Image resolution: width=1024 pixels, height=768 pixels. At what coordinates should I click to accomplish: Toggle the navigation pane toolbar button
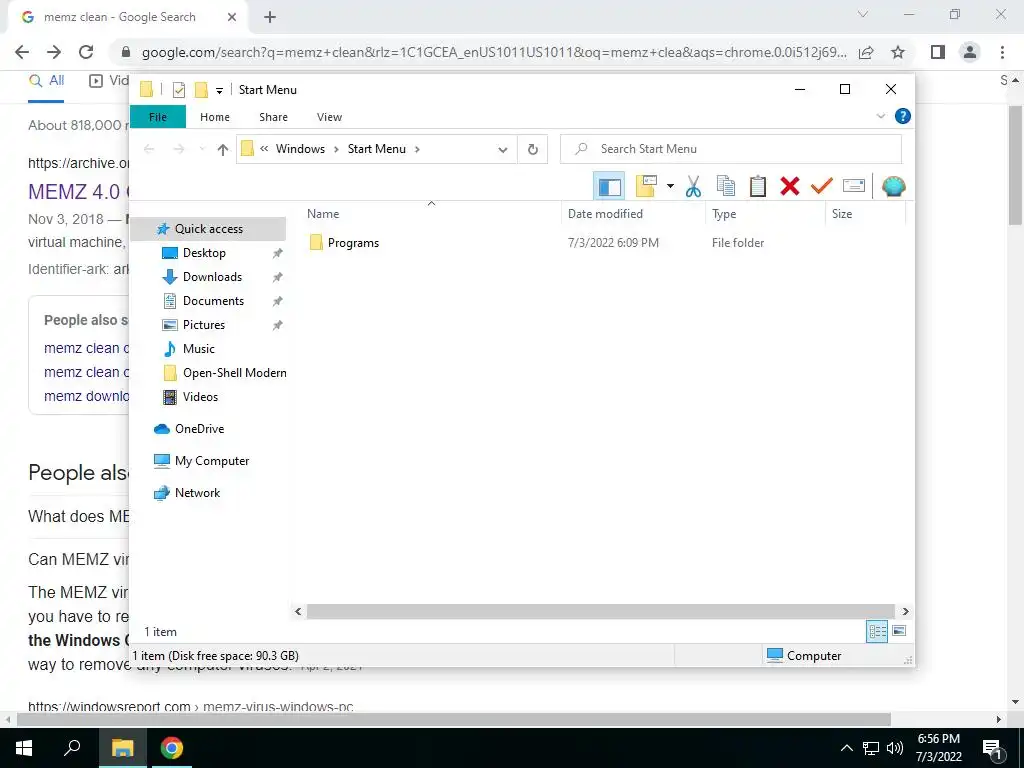point(609,186)
